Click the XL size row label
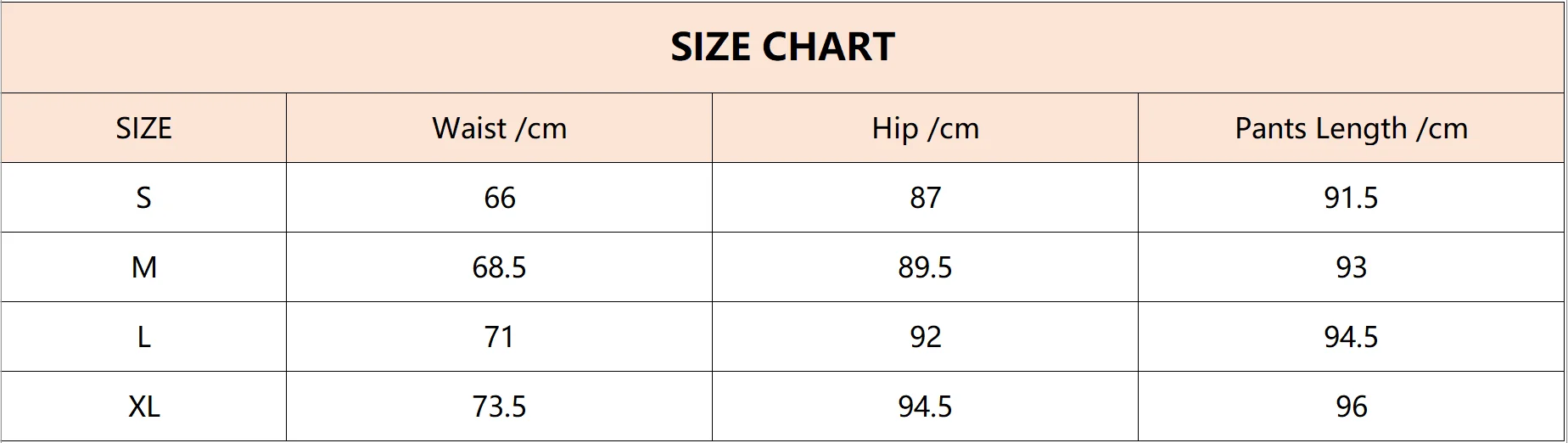Viewport: 1568px width, 443px height. (x=143, y=407)
